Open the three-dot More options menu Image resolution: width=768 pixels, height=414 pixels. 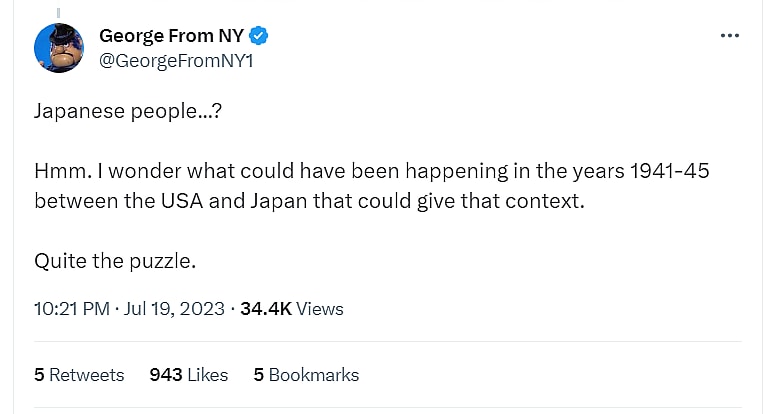[729, 36]
